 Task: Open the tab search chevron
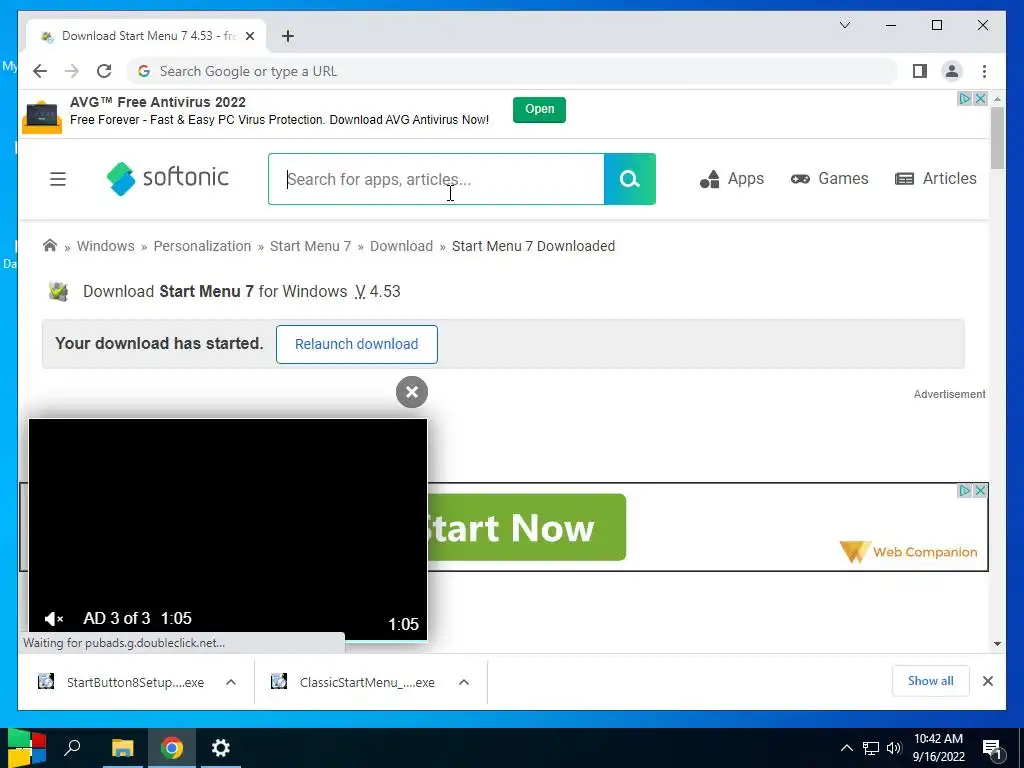click(844, 25)
